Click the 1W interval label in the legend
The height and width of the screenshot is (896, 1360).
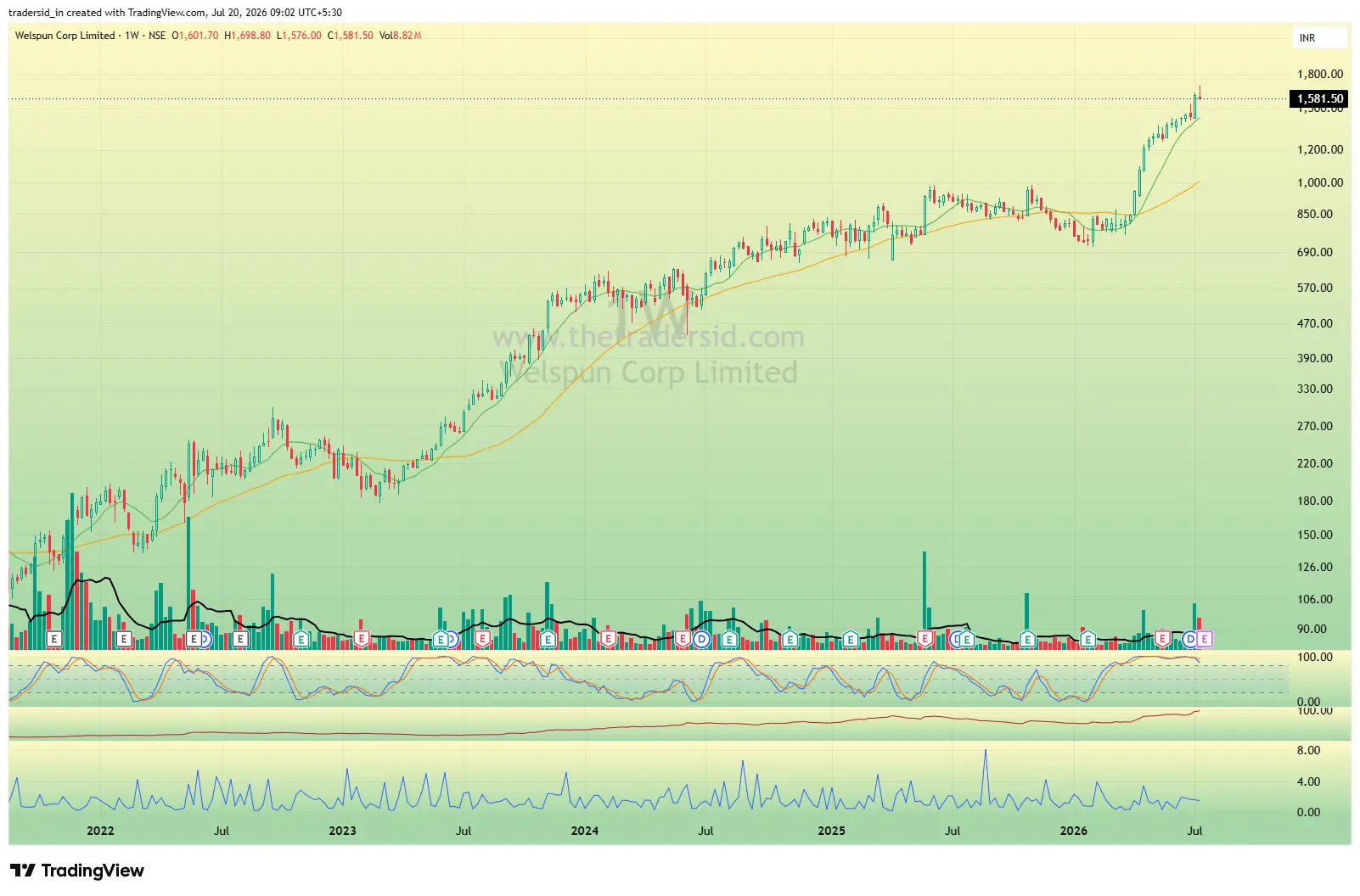[132, 36]
